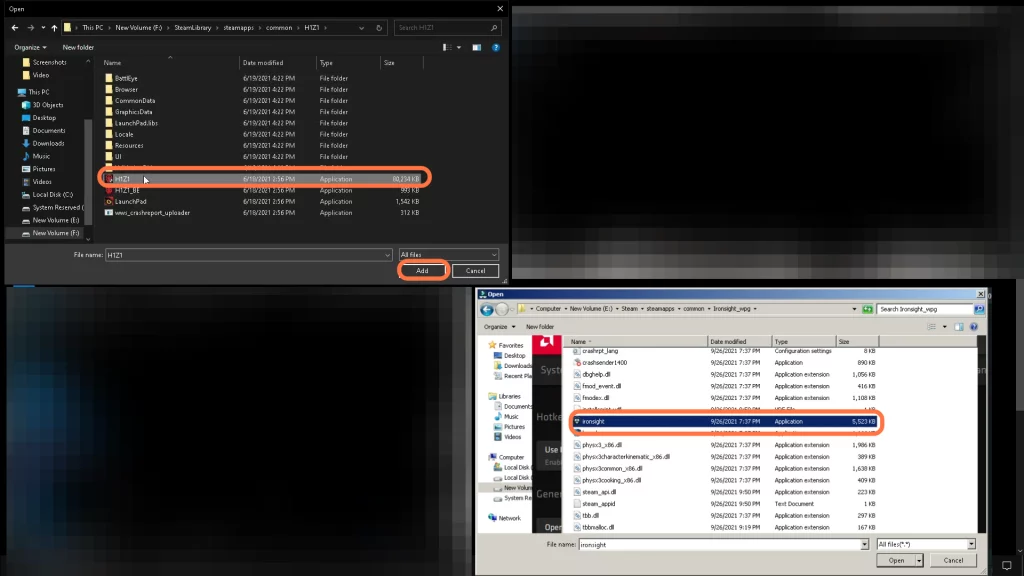Expand the address bar history in H1Z1 dialog
The height and width of the screenshot is (576, 1024).
click(361, 28)
